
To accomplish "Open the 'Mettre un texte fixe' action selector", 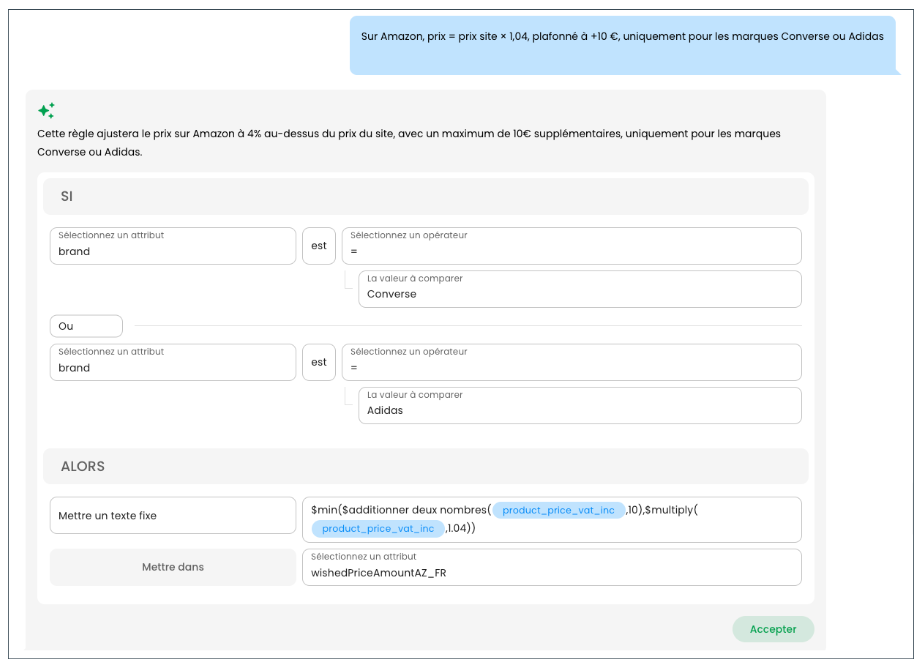I will (173, 516).
